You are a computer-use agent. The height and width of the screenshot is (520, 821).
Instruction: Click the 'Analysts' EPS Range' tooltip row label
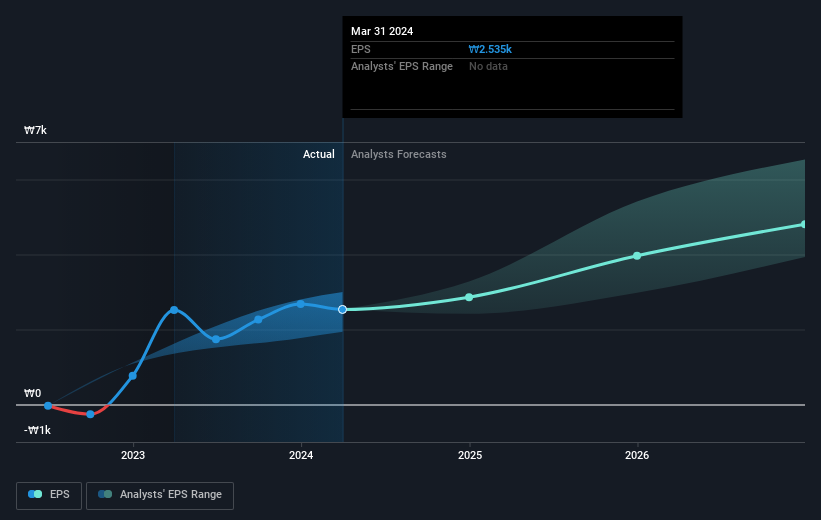coord(402,67)
